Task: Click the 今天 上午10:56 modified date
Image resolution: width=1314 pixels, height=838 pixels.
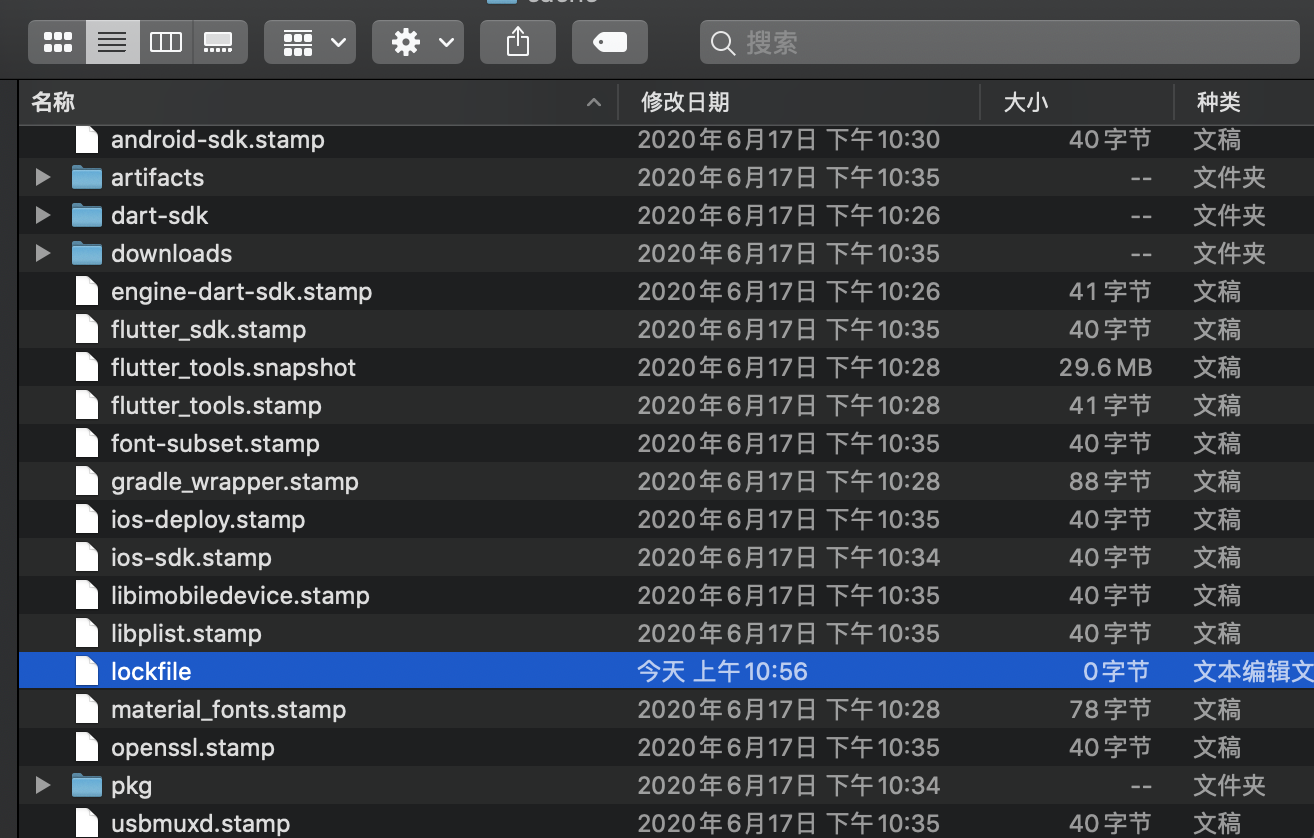Action: tap(722, 671)
